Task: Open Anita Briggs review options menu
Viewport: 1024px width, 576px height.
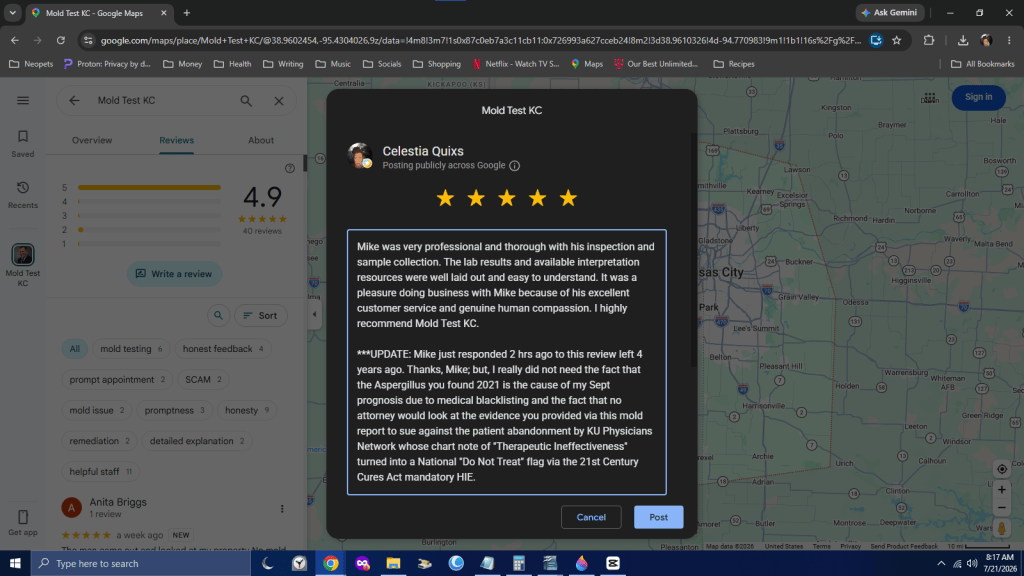Action: coord(282,509)
